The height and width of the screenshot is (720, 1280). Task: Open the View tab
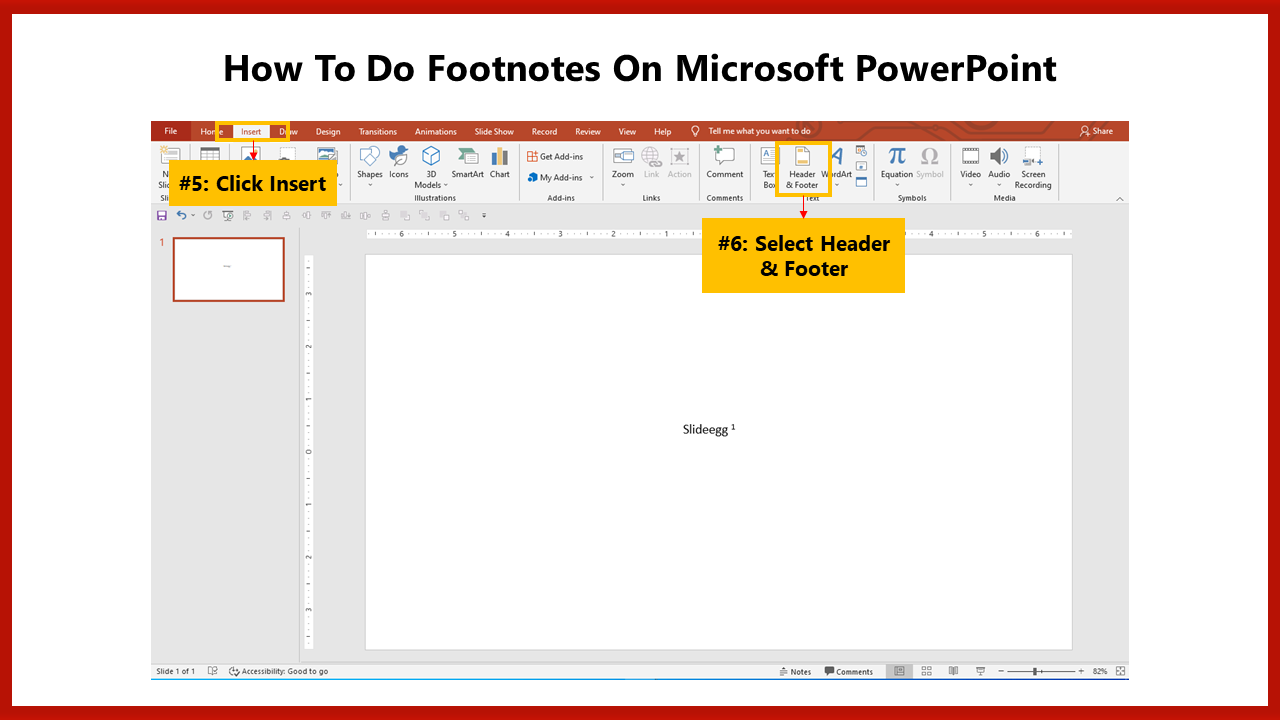point(627,131)
